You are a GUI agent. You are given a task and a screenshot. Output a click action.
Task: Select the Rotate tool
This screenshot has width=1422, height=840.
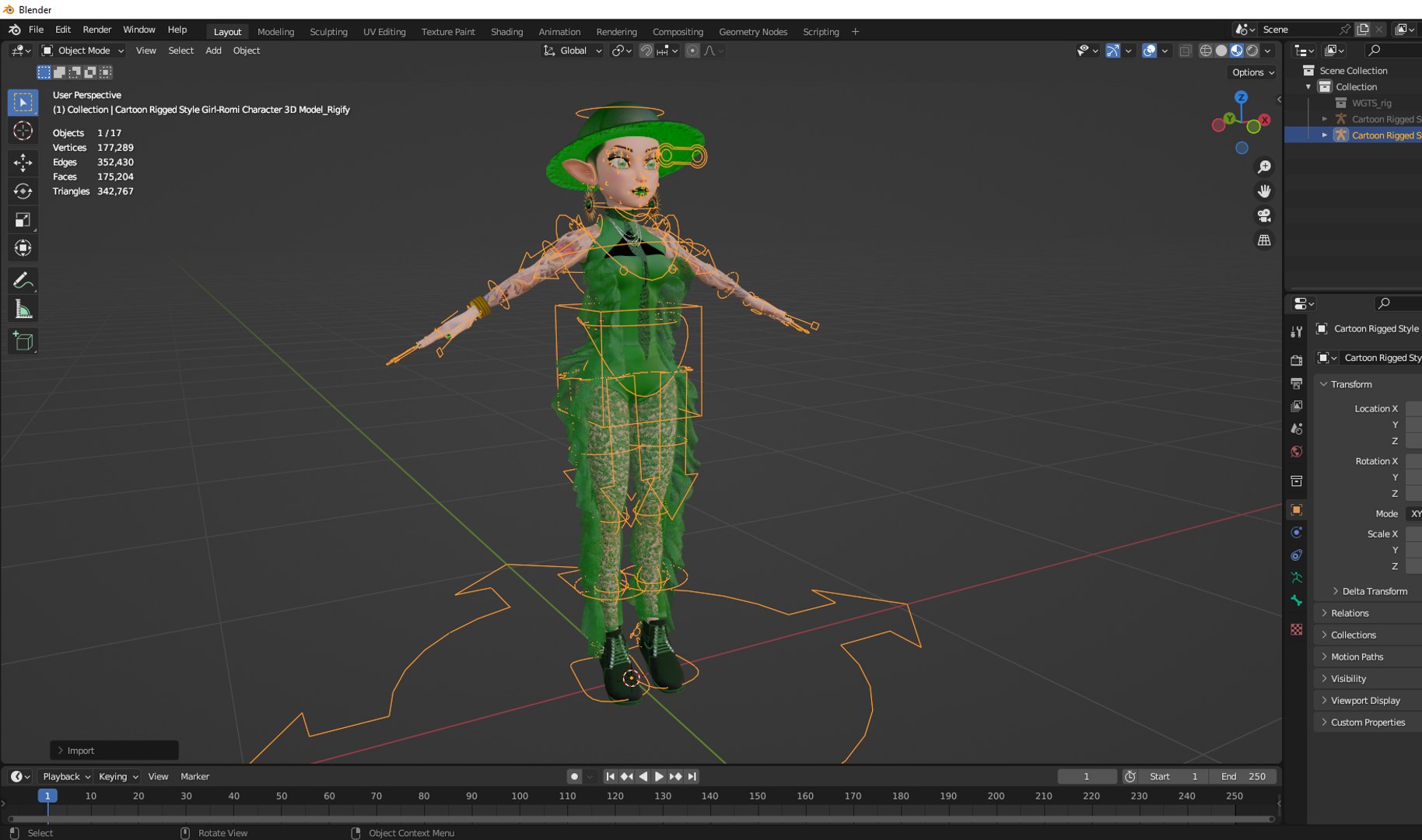click(x=23, y=191)
